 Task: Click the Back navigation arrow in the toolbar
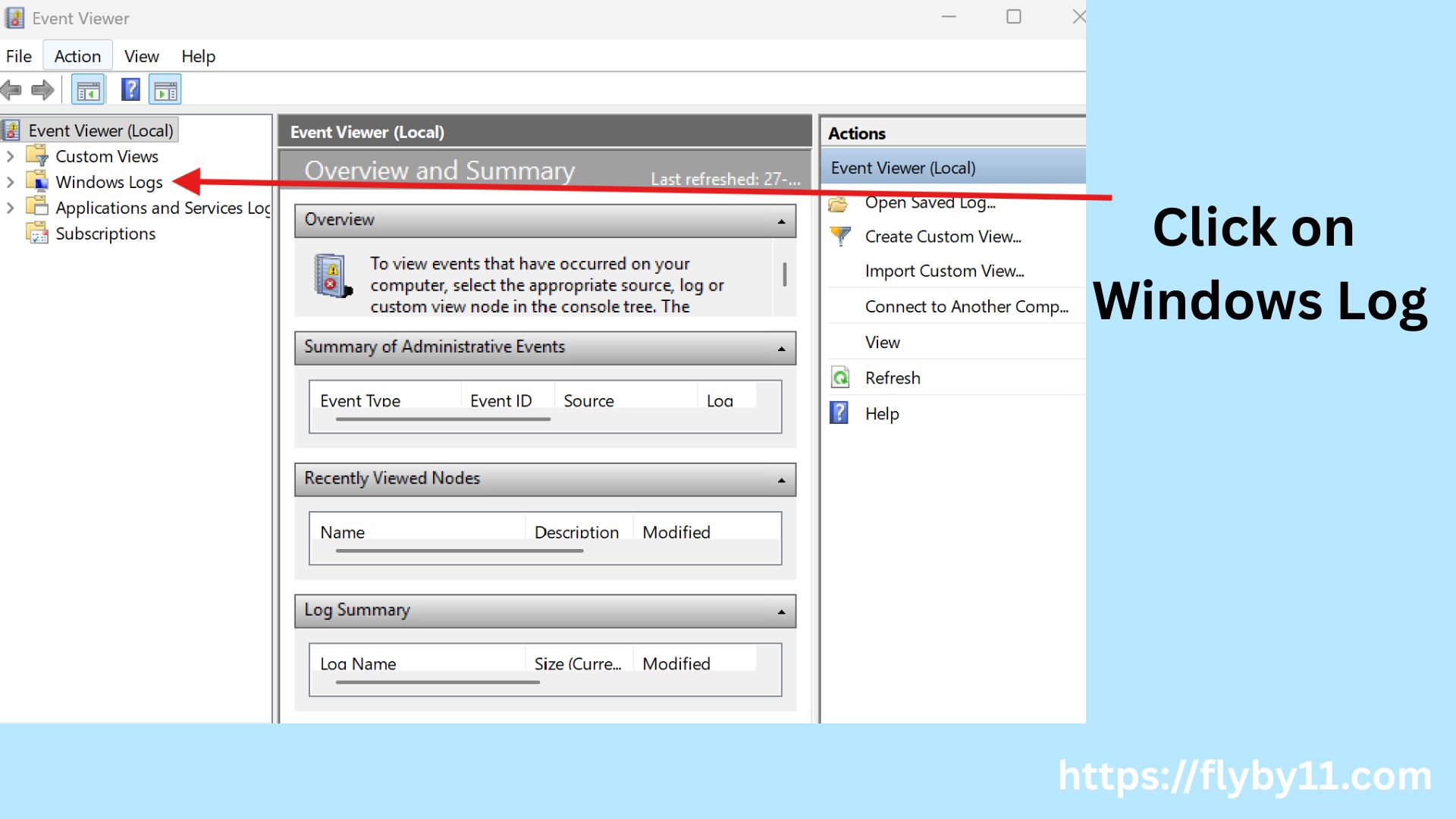click(11, 89)
